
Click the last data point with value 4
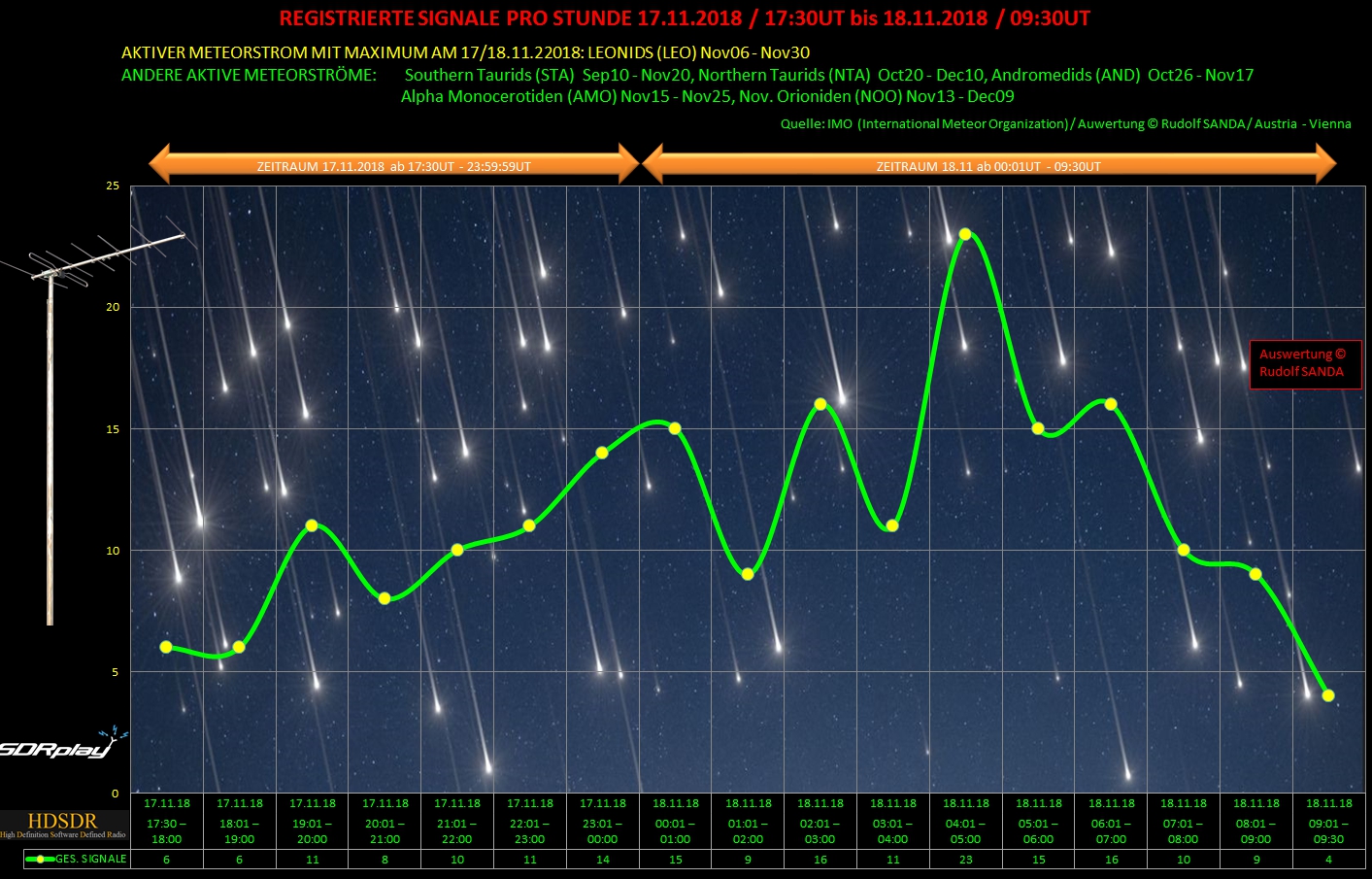point(1328,695)
